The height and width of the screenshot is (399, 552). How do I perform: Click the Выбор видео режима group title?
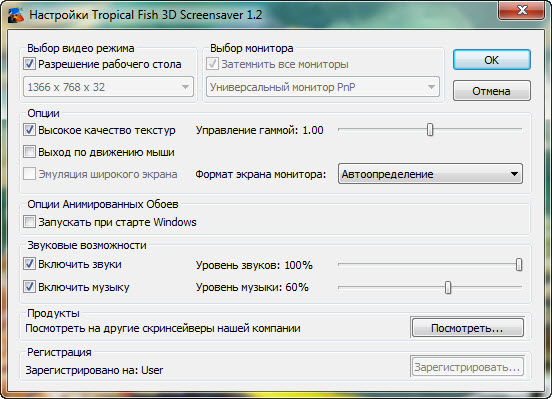pos(81,48)
